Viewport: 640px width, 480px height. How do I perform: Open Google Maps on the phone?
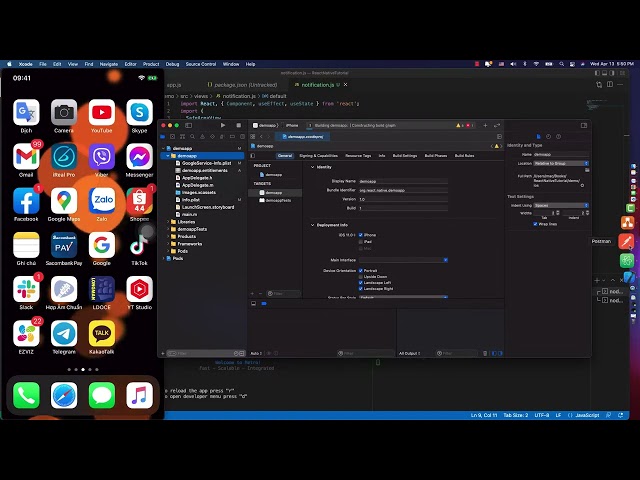tap(64, 200)
